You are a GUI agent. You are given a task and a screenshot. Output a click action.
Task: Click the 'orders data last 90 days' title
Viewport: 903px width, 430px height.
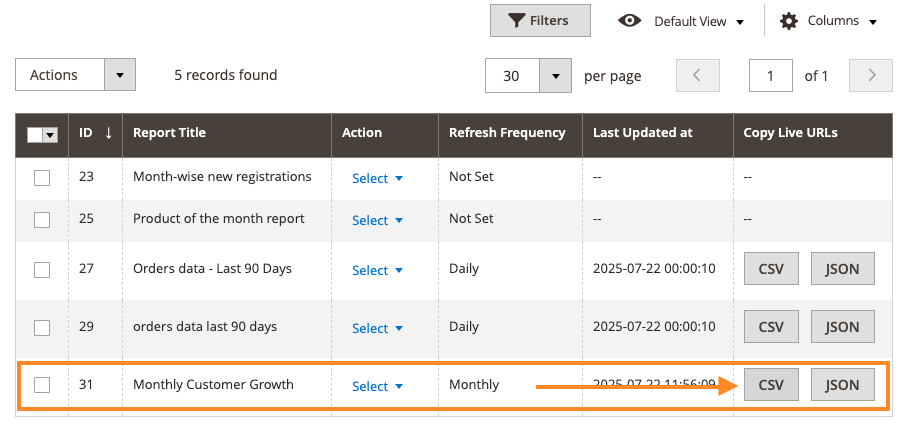pyautogui.click(x=205, y=327)
